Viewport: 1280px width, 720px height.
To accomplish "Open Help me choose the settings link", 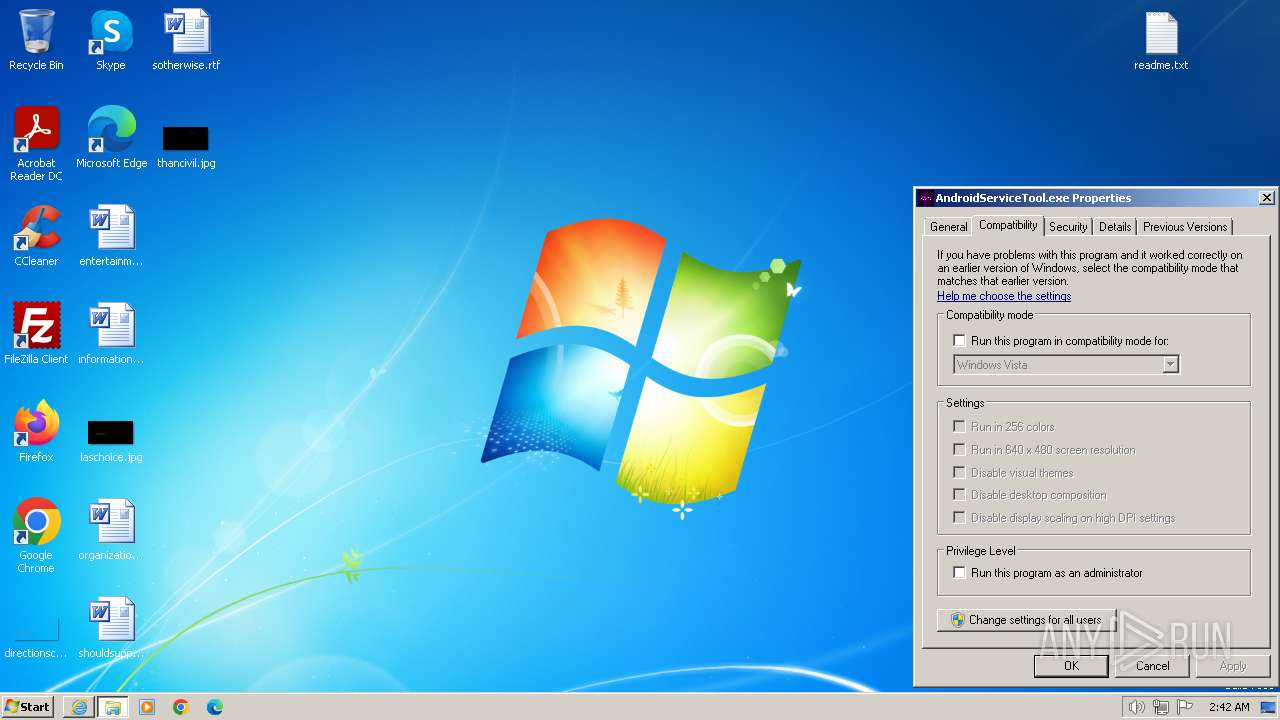I will click(x=1004, y=296).
